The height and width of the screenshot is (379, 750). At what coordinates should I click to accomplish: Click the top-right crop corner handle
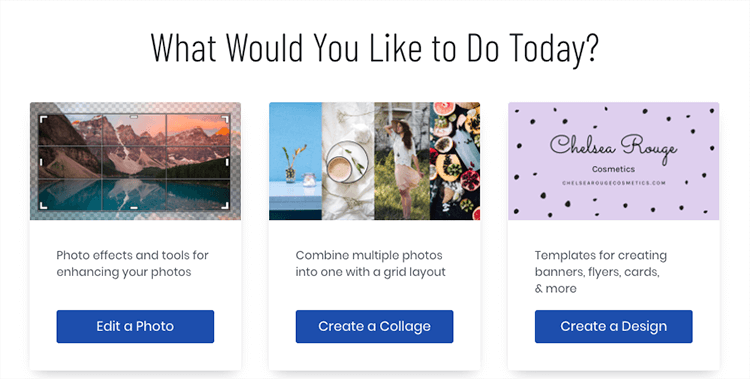(225, 119)
